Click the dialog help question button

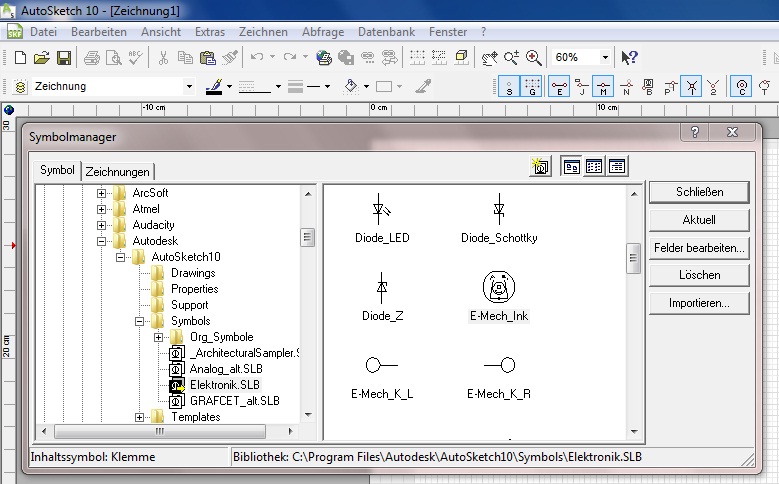coord(695,132)
